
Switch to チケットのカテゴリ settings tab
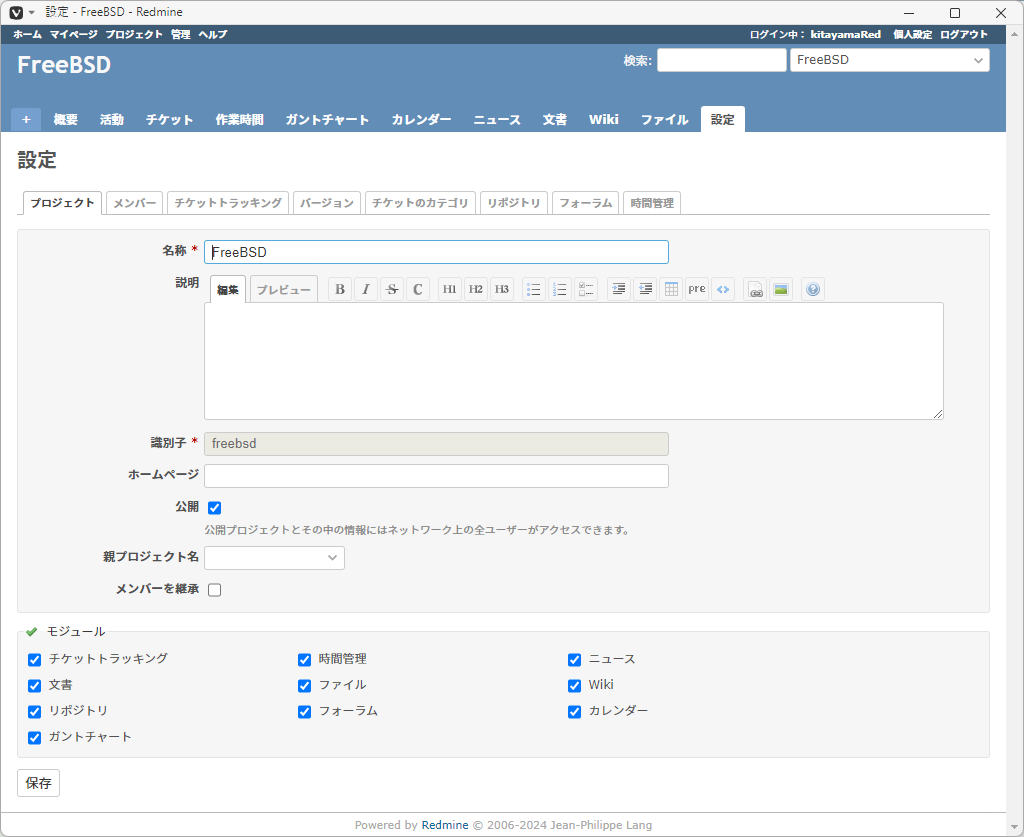point(420,203)
